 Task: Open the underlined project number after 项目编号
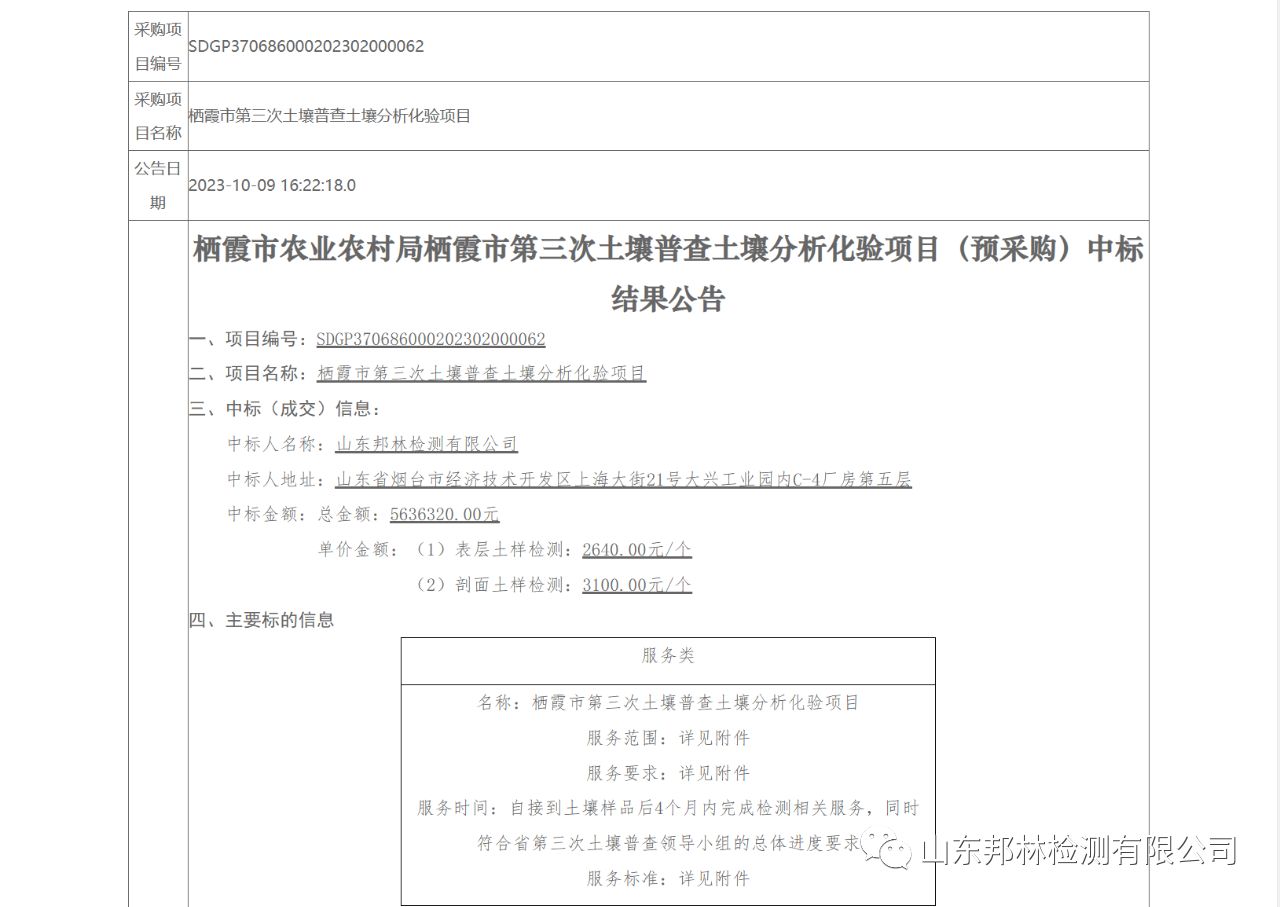click(430, 339)
